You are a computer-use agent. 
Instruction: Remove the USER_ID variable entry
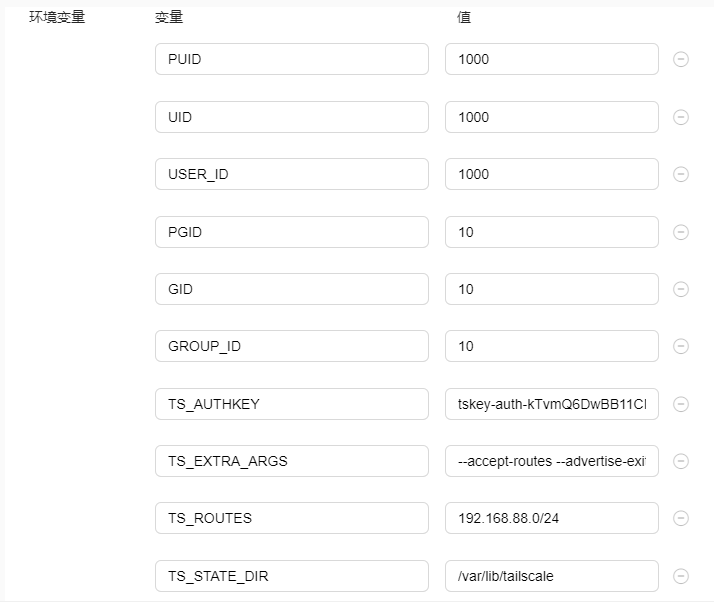click(x=681, y=174)
